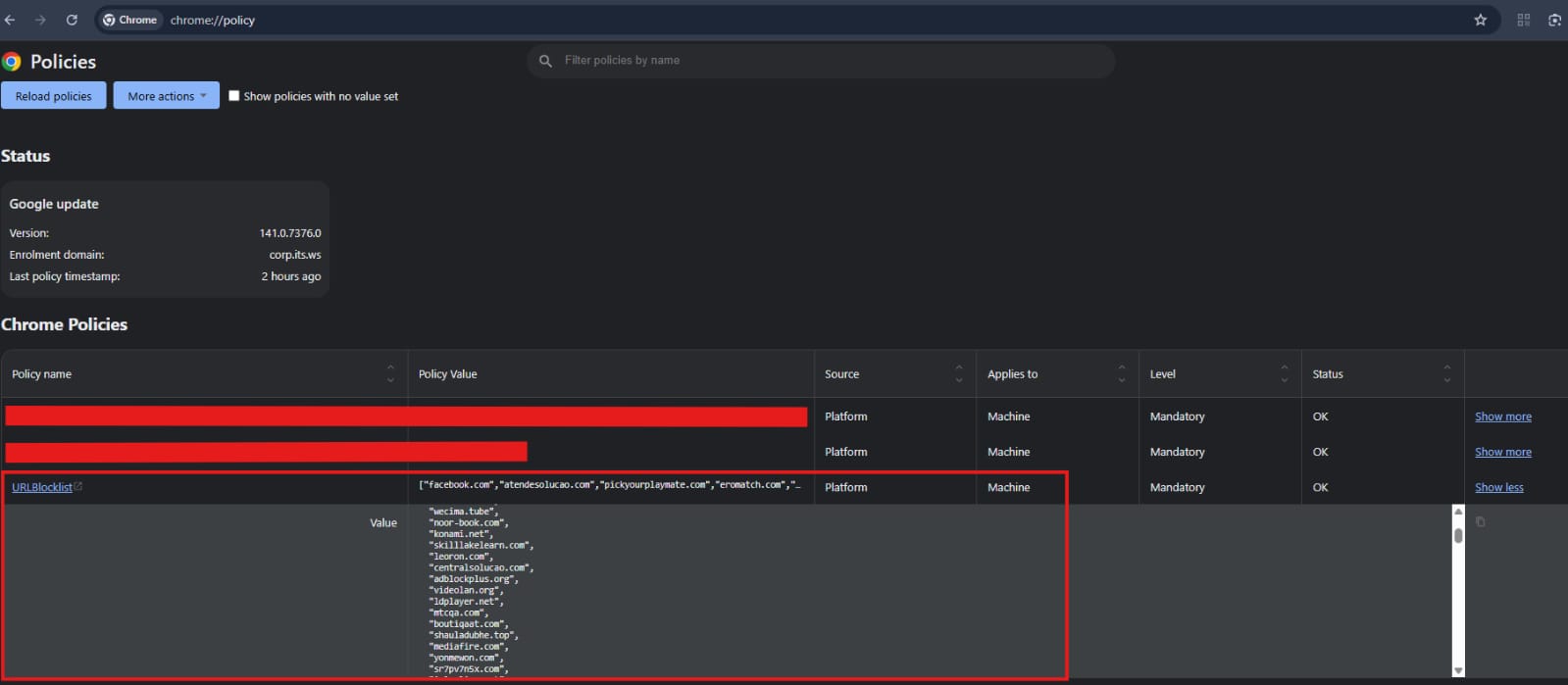
Task: Click the magnifier icon in the policy filter box
Action: click(545, 61)
